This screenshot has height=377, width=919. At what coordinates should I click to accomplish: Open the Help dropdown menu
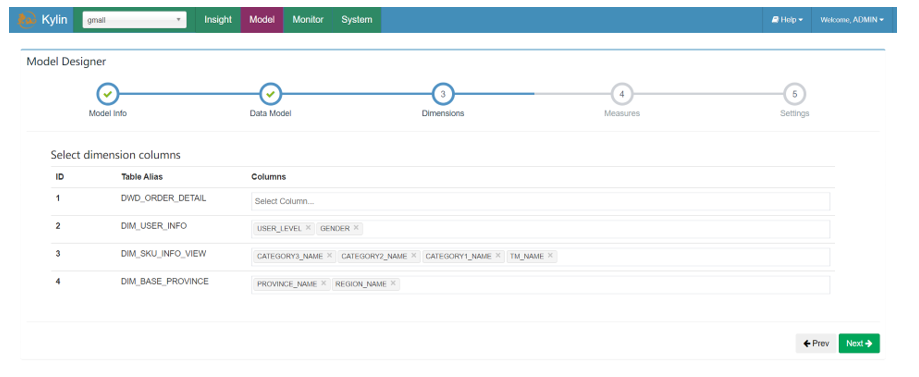coord(787,20)
